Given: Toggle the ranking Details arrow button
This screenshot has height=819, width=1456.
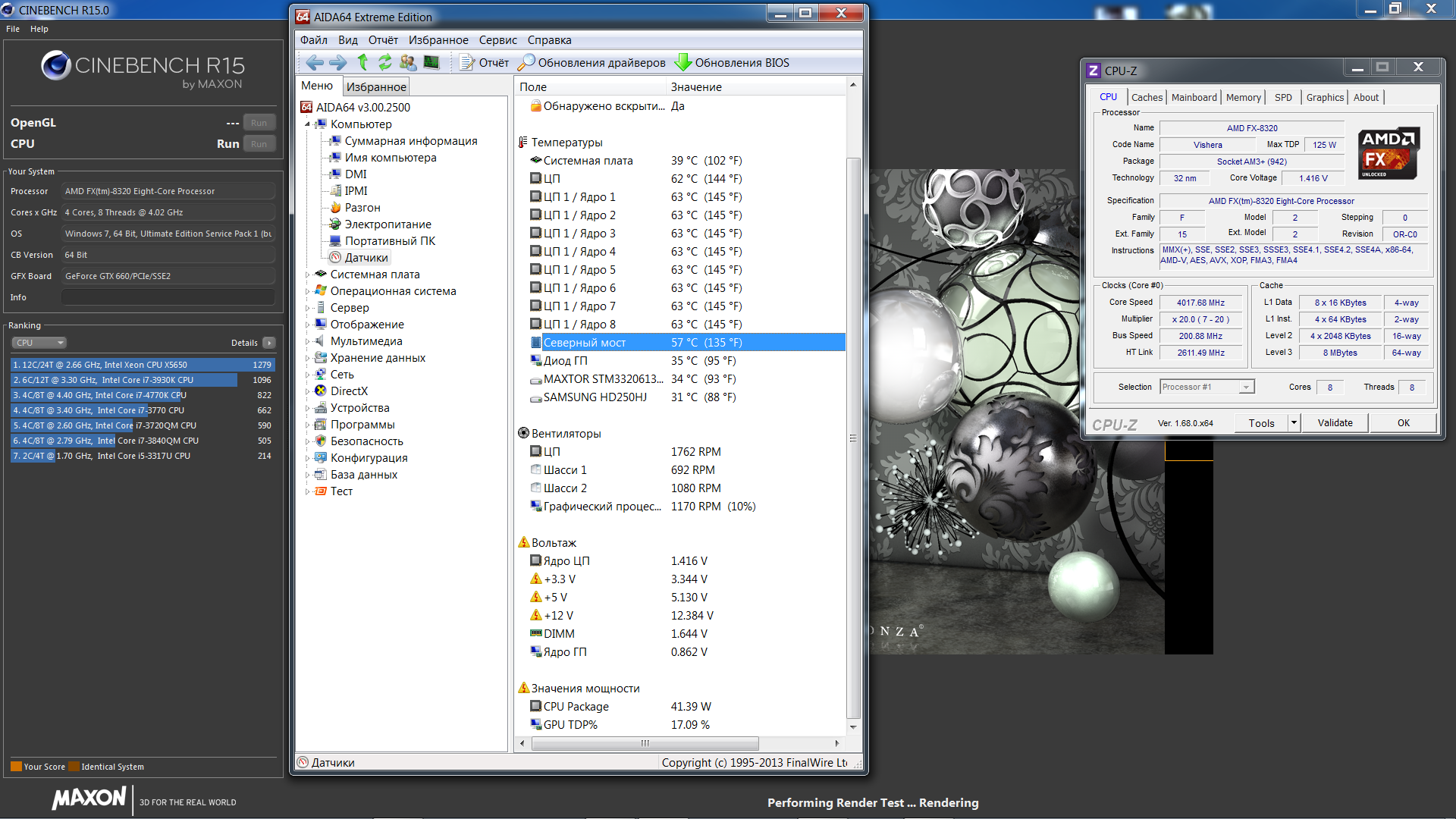Looking at the screenshot, I should coord(269,343).
